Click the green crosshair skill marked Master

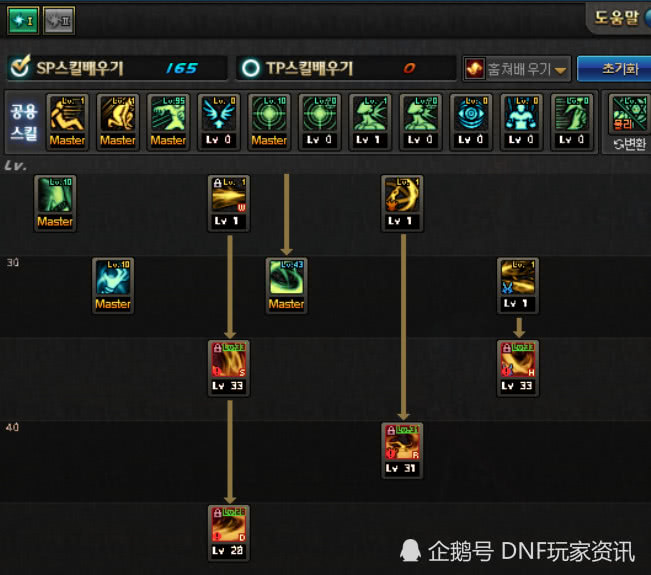(x=269, y=122)
